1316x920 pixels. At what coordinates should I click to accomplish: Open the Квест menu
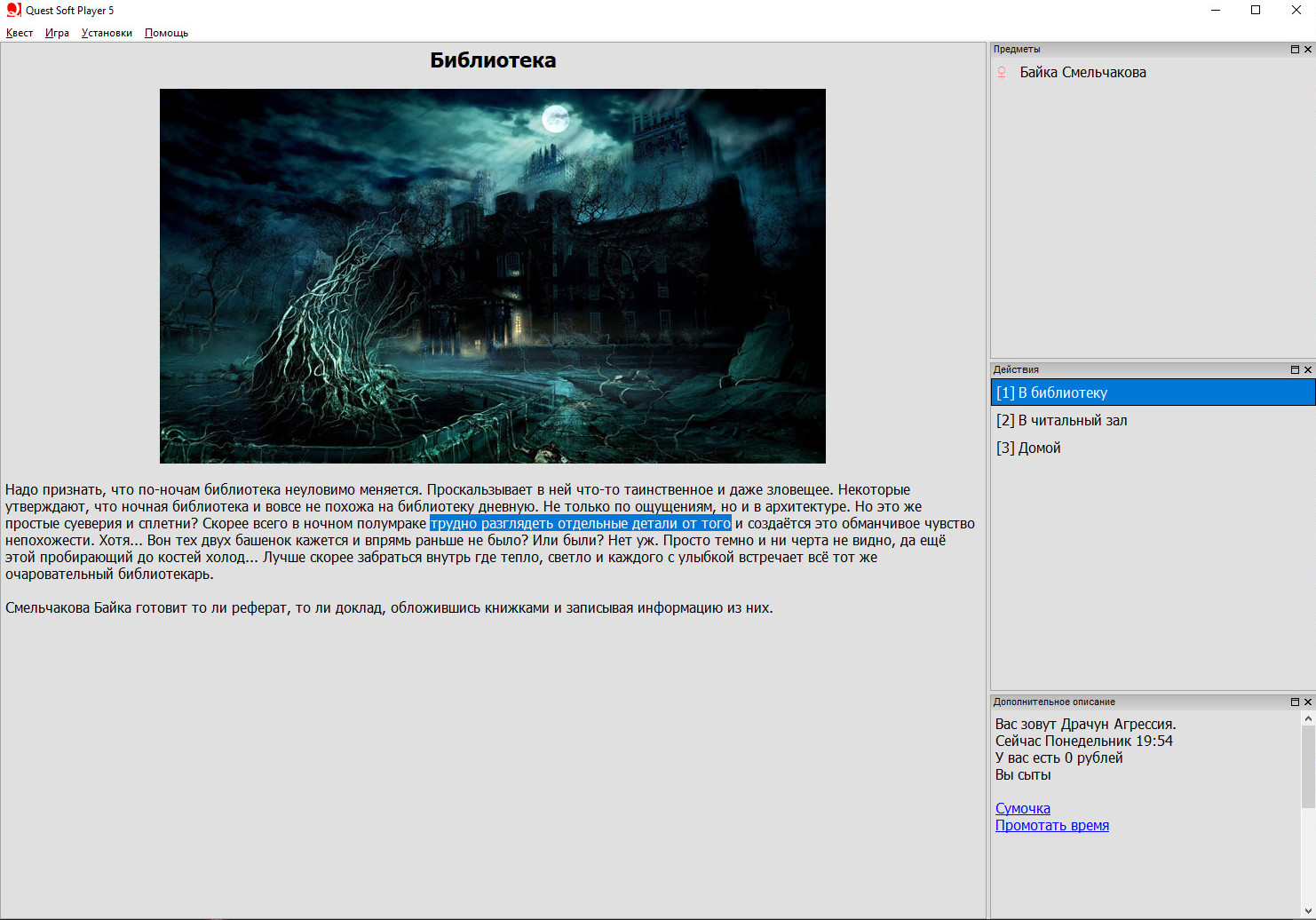click(20, 33)
